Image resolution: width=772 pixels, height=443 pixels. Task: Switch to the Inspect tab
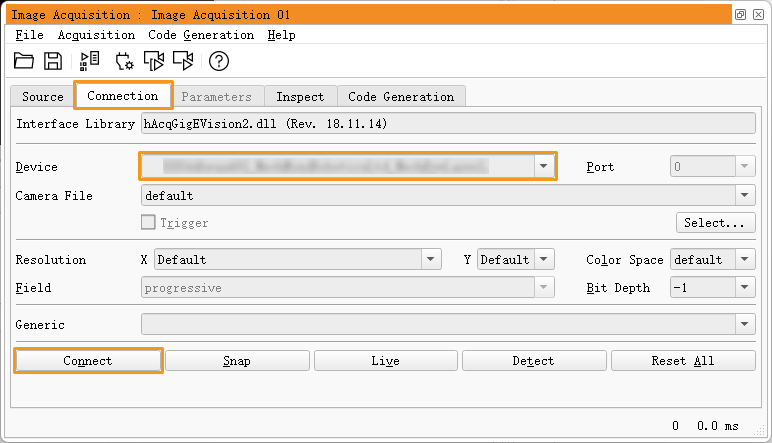coord(300,97)
